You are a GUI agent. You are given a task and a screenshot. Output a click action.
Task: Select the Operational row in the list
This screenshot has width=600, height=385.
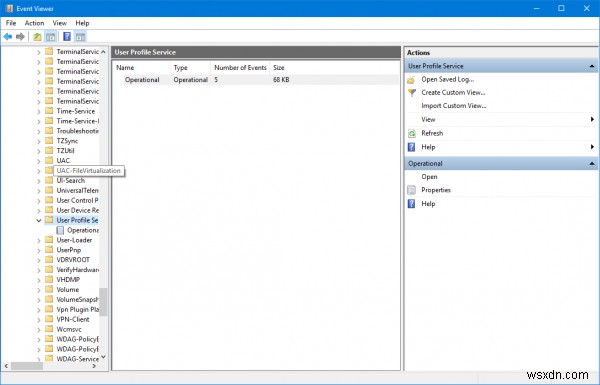click(256, 80)
